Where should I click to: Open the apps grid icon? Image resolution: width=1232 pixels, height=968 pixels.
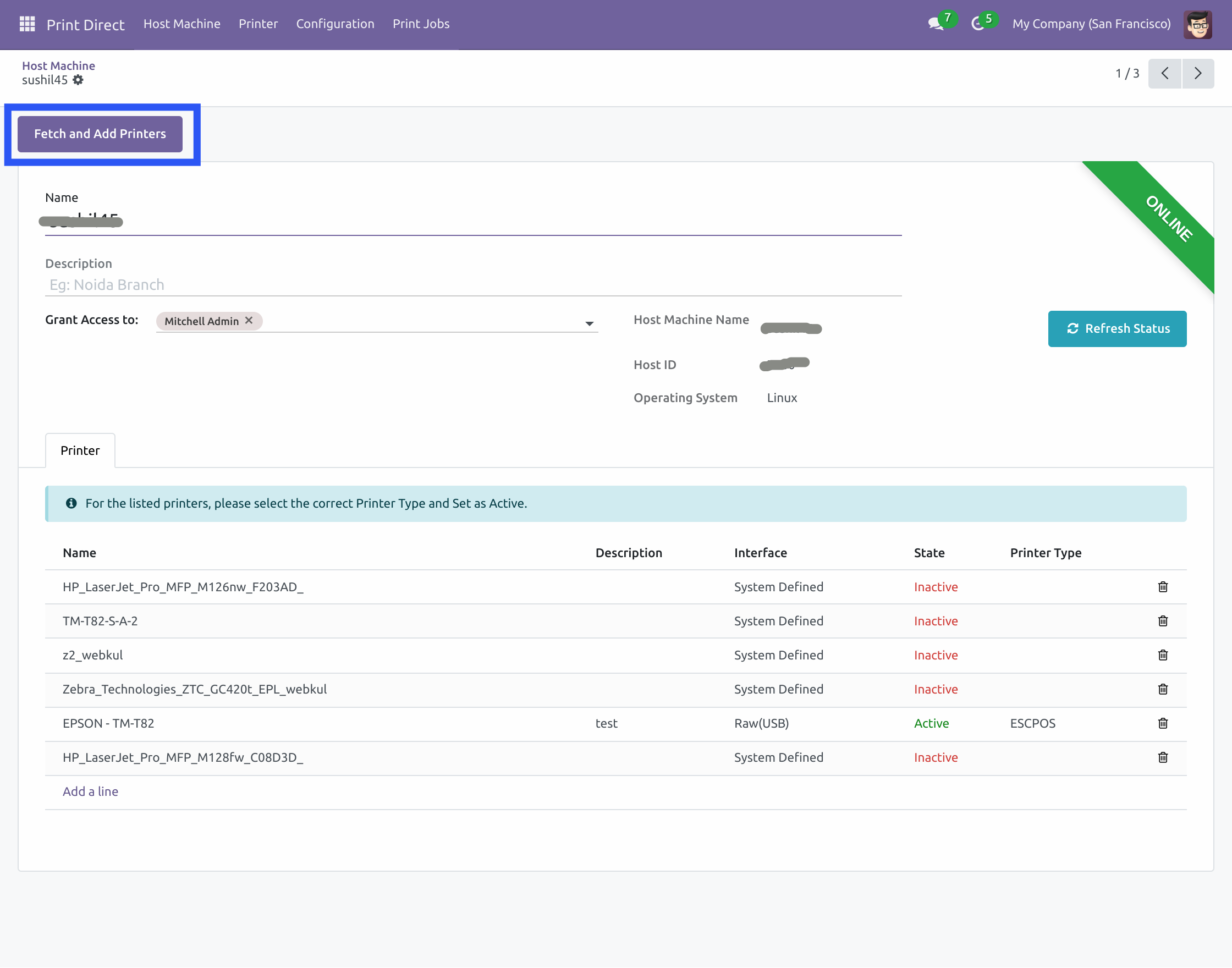pyautogui.click(x=26, y=23)
